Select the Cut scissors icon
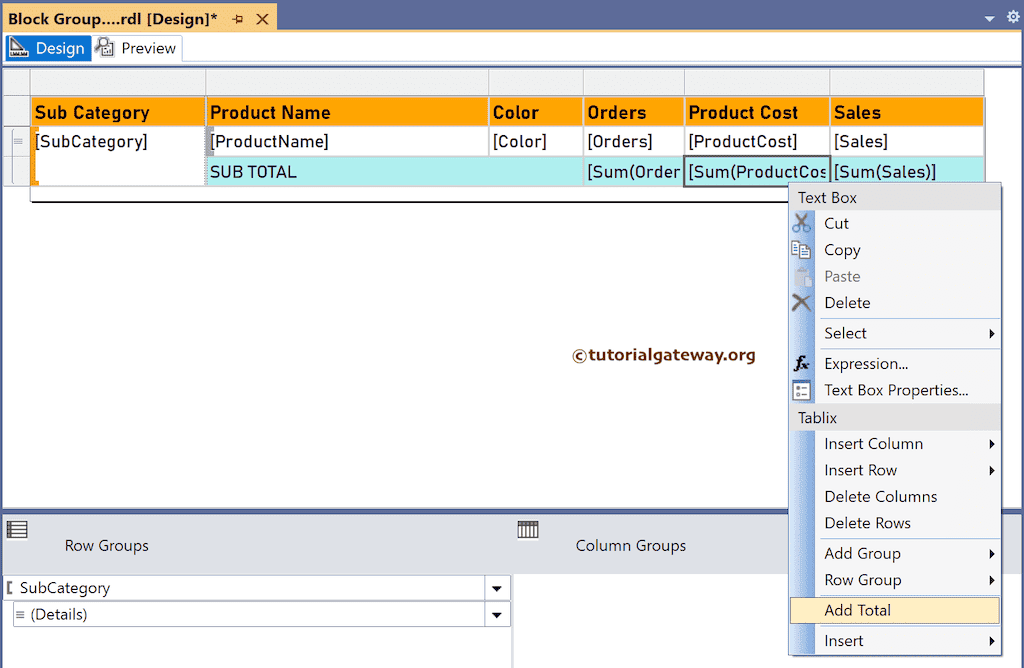The image size is (1024, 668). point(801,223)
